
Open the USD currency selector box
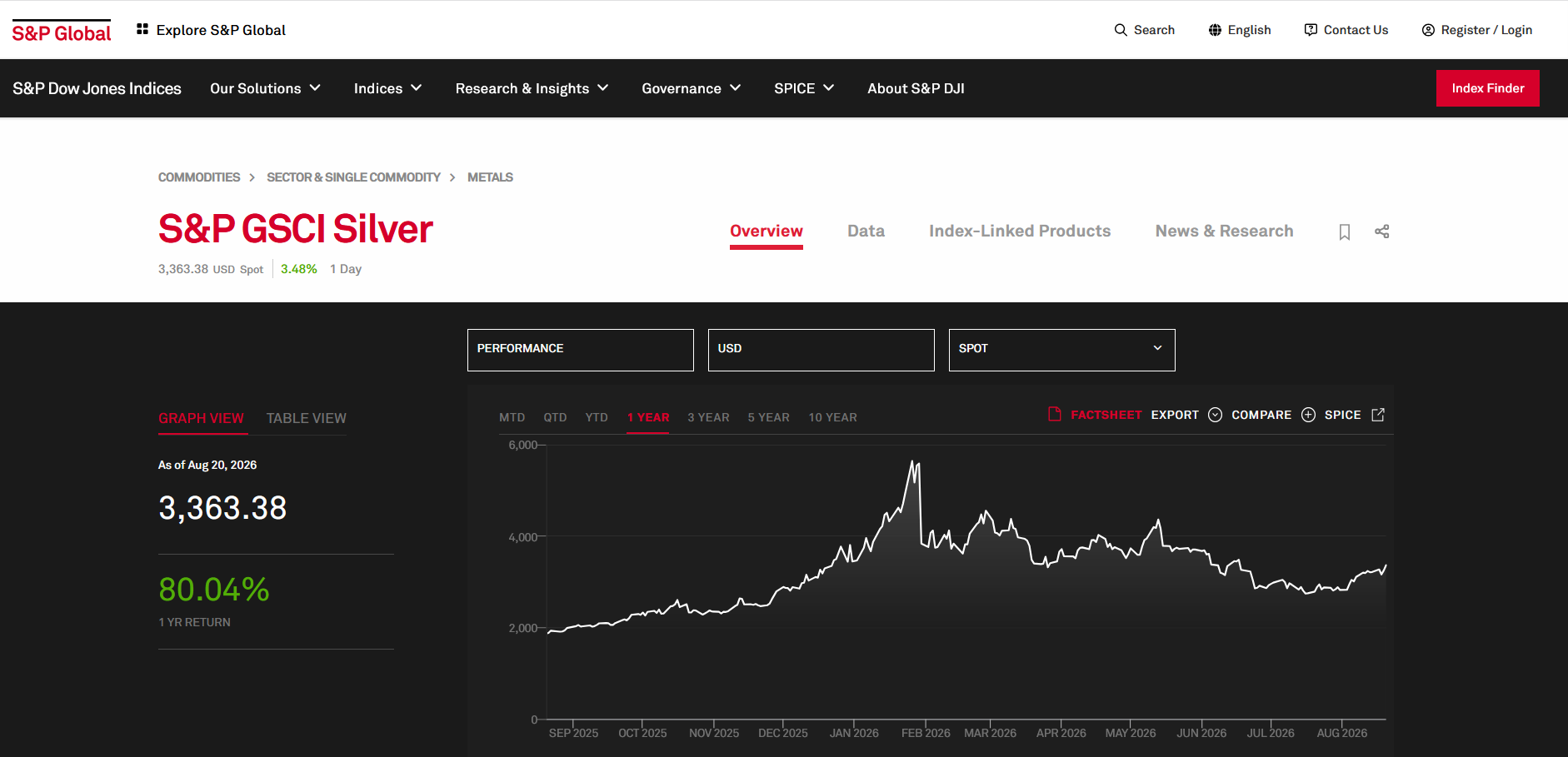[x=821, y=350]
